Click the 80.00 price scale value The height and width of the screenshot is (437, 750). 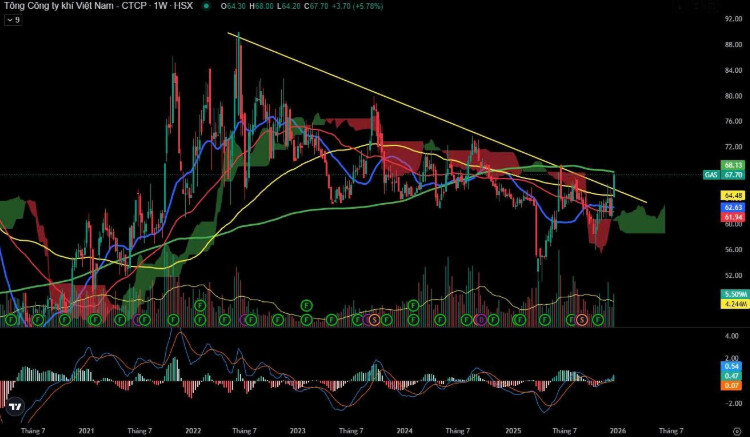coord(734,96)
